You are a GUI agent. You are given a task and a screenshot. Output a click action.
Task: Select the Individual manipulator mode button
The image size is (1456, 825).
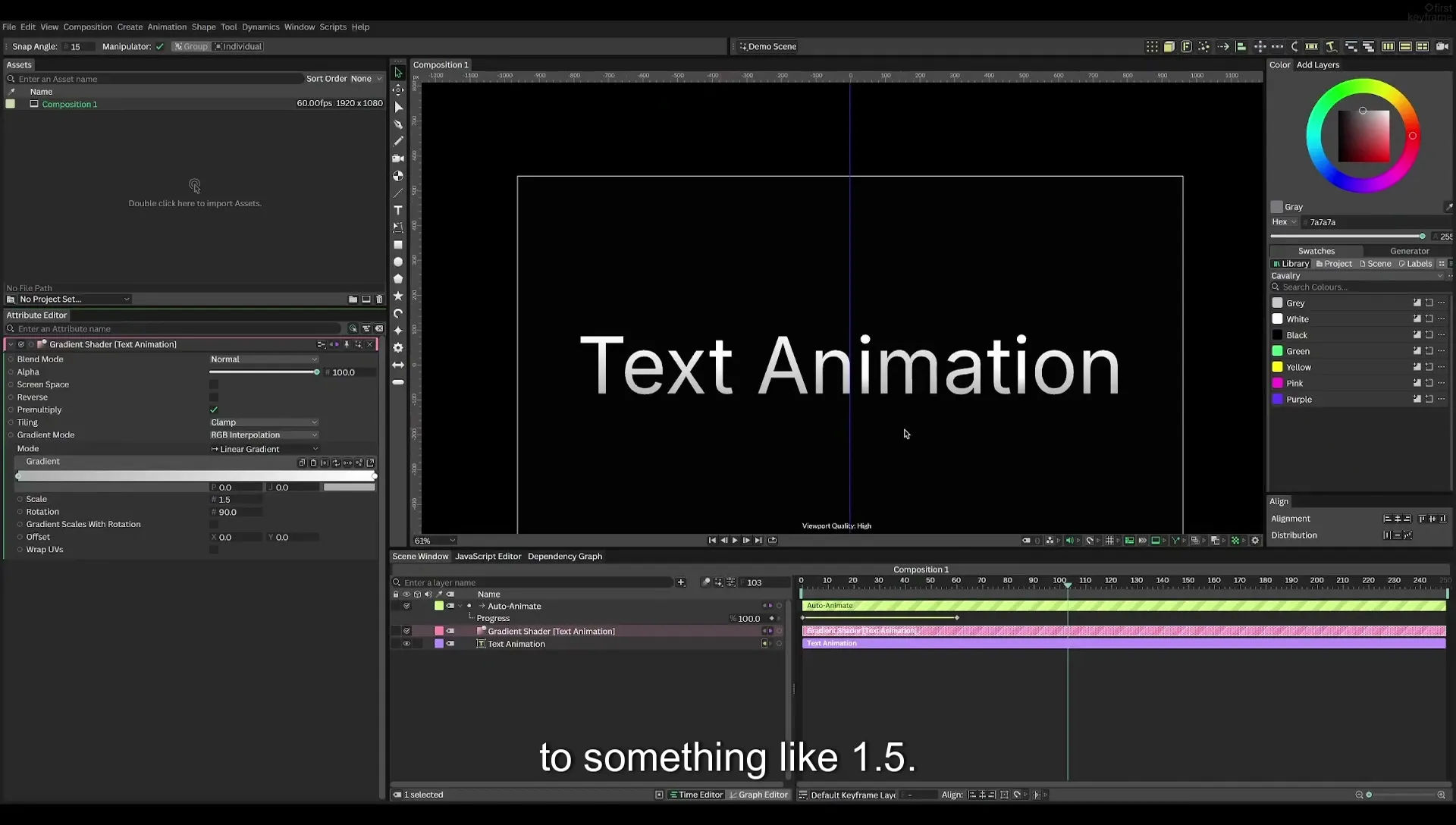pyautogui.click(x=238, y=46)
